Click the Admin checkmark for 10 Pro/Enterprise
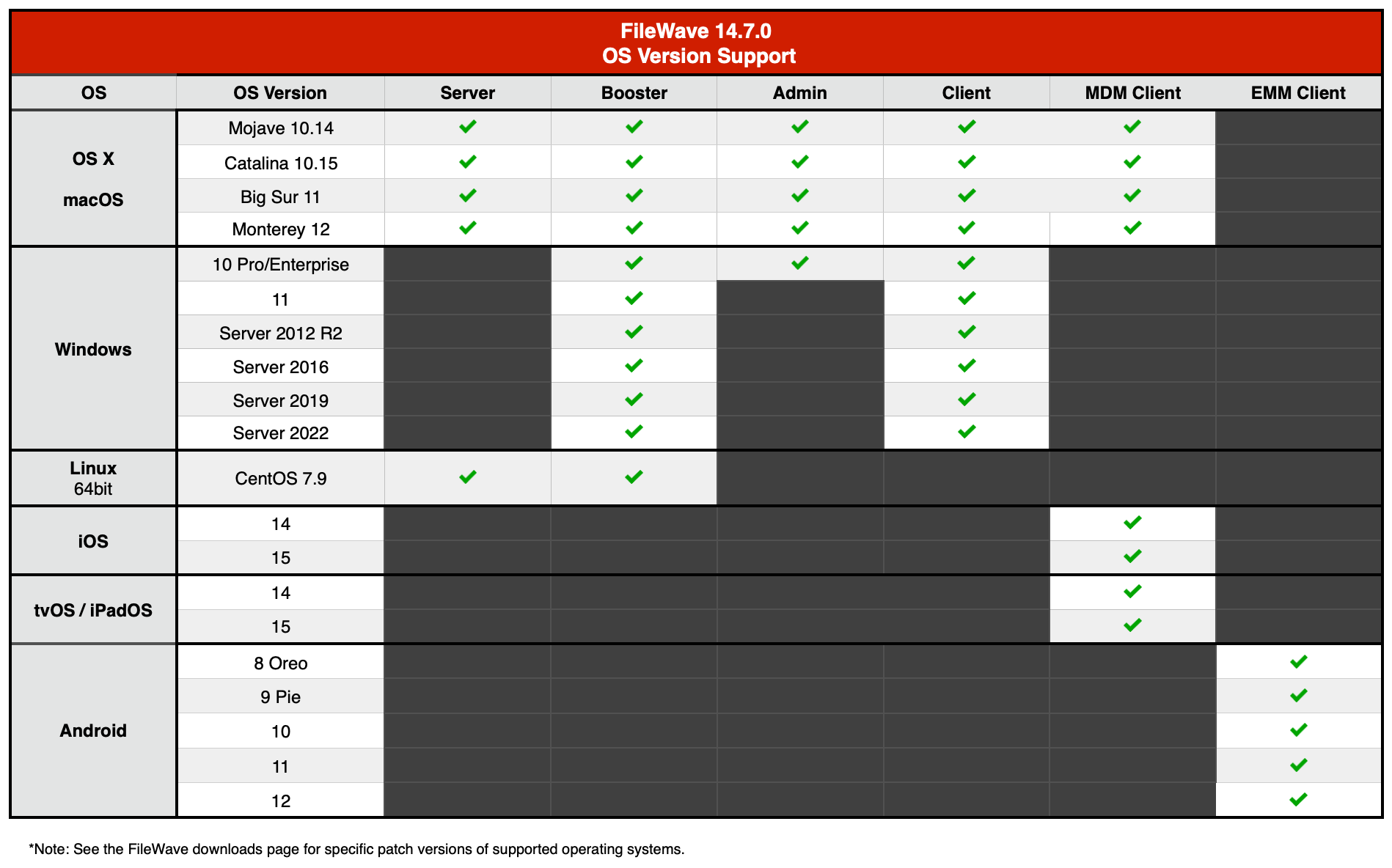The height and width of the screenshot is (868, 1392). pos(800,262)
